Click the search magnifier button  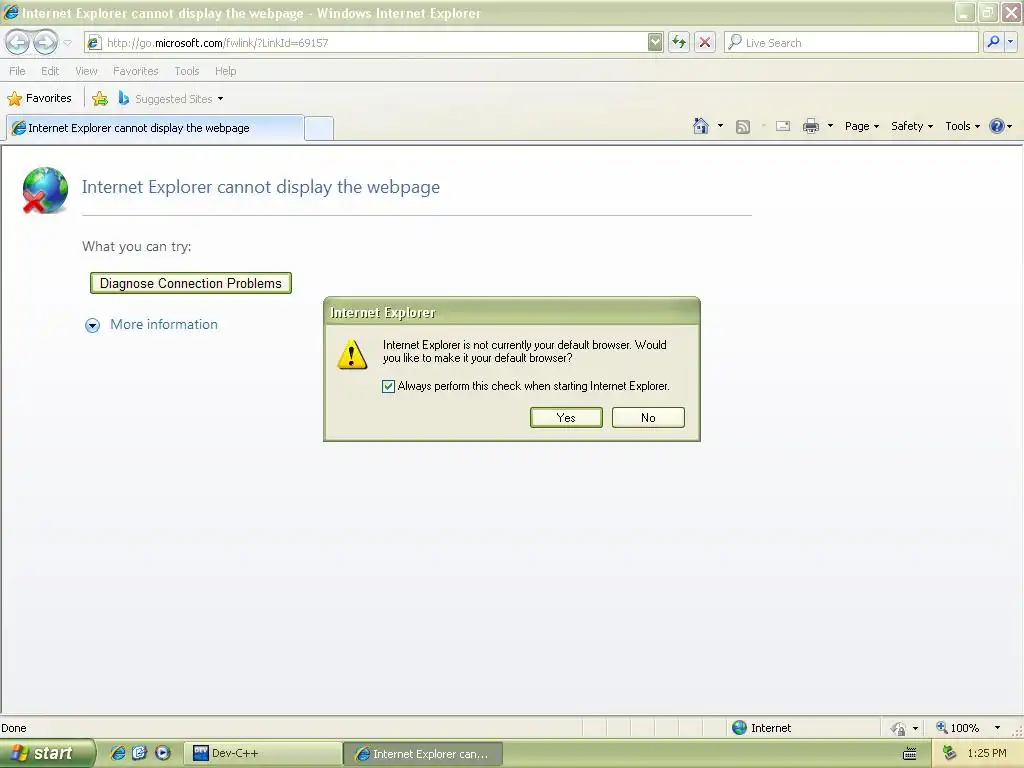[993, 42]
